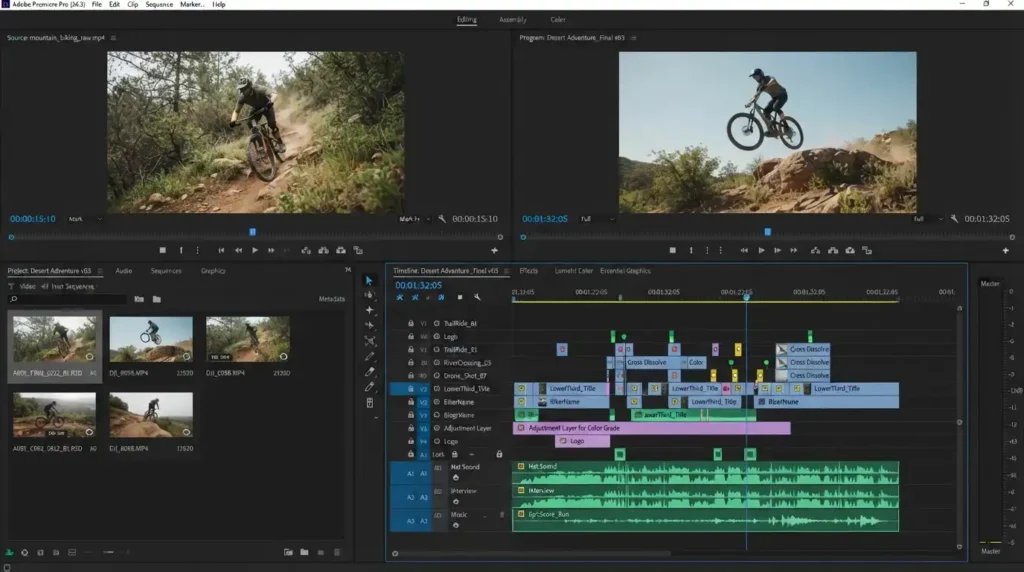Open Program monitor playback resolution dropdown
This screenshot has height=572, width=1024.
click(928, 219)
